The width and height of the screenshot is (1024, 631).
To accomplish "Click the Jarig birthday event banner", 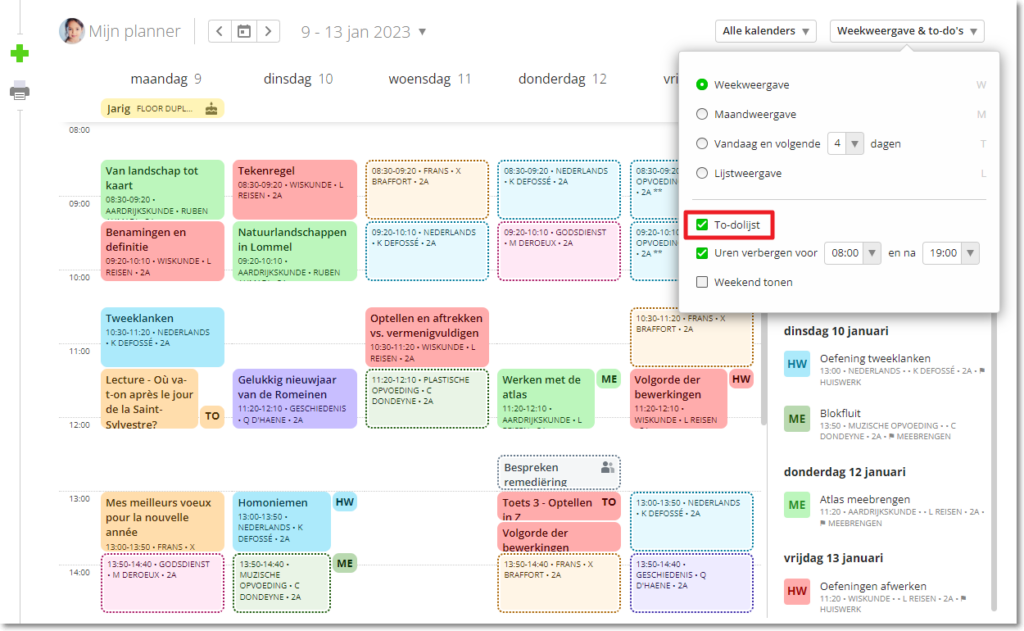I will [162, 108].
